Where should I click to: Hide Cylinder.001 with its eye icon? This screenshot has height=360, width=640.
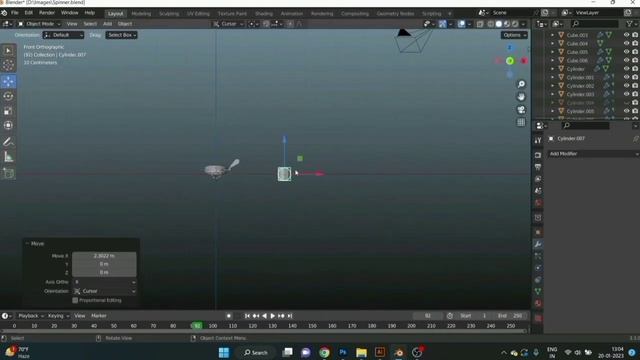pyautogui.click(x=626, y=77)
